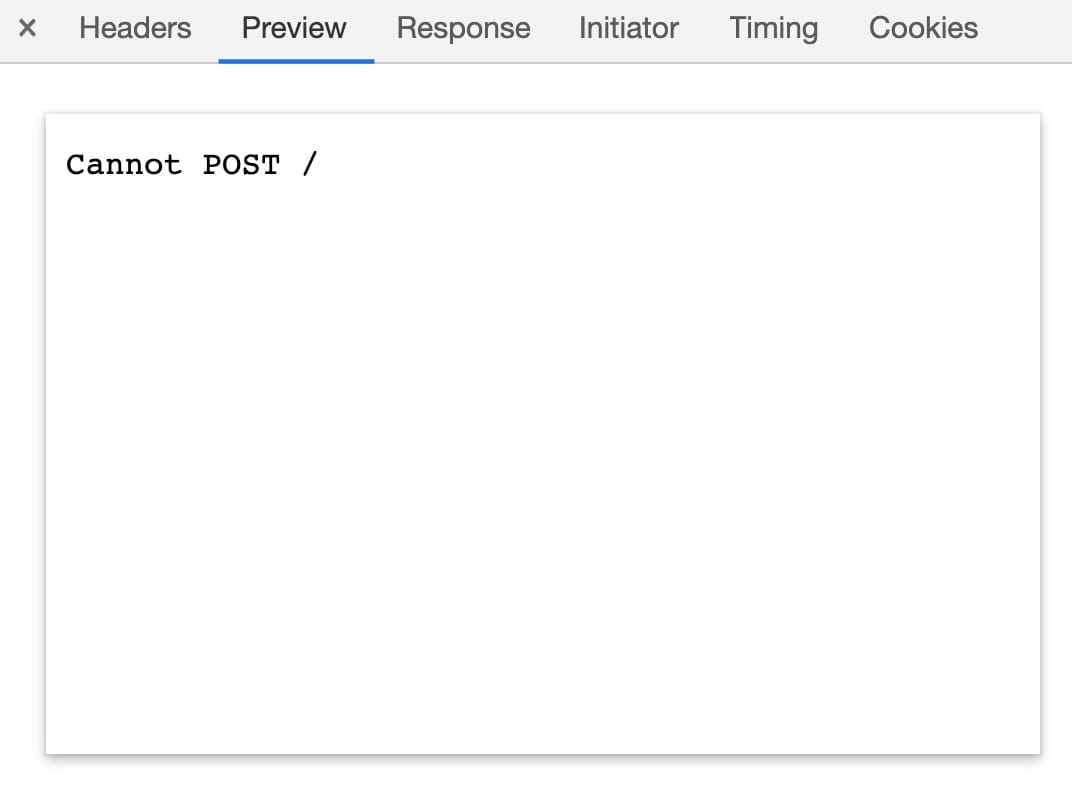This screenshot has width=1072, height=794.
Task: Click the bottom edge of preview frame
Action: (543, 753)
